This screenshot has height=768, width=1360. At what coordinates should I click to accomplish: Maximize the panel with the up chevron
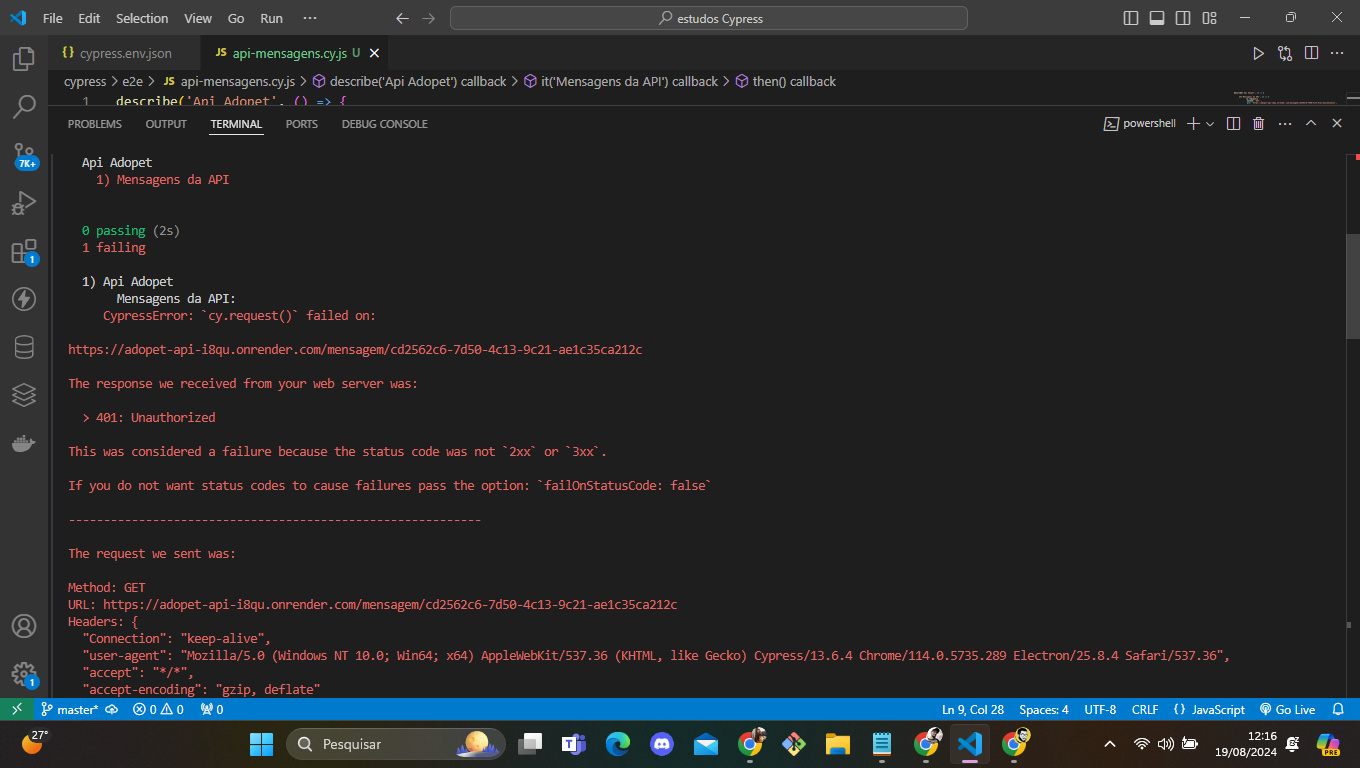point(1311,124)
